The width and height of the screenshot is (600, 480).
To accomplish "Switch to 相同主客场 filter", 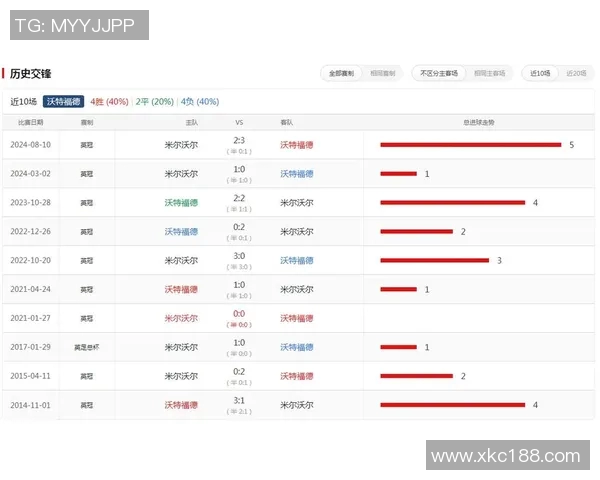I will tap(488, 73).
